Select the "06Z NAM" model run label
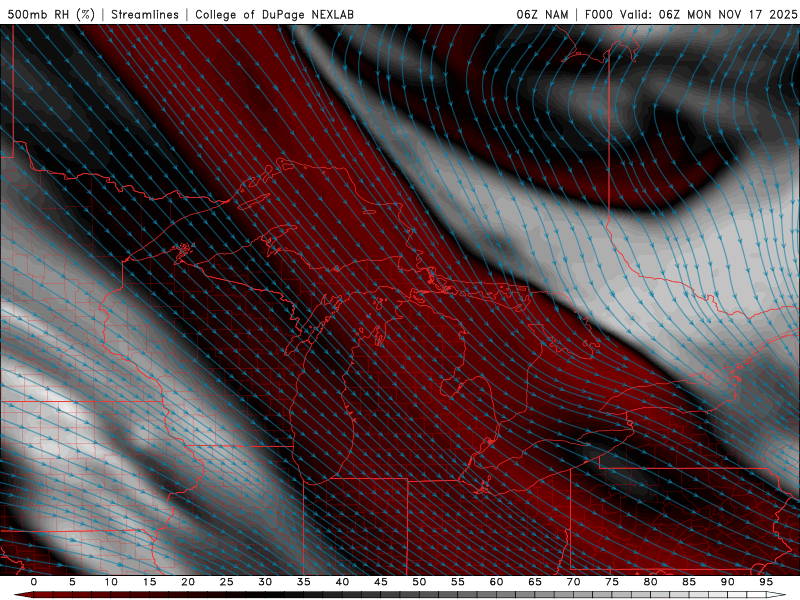 coord(542,14)
